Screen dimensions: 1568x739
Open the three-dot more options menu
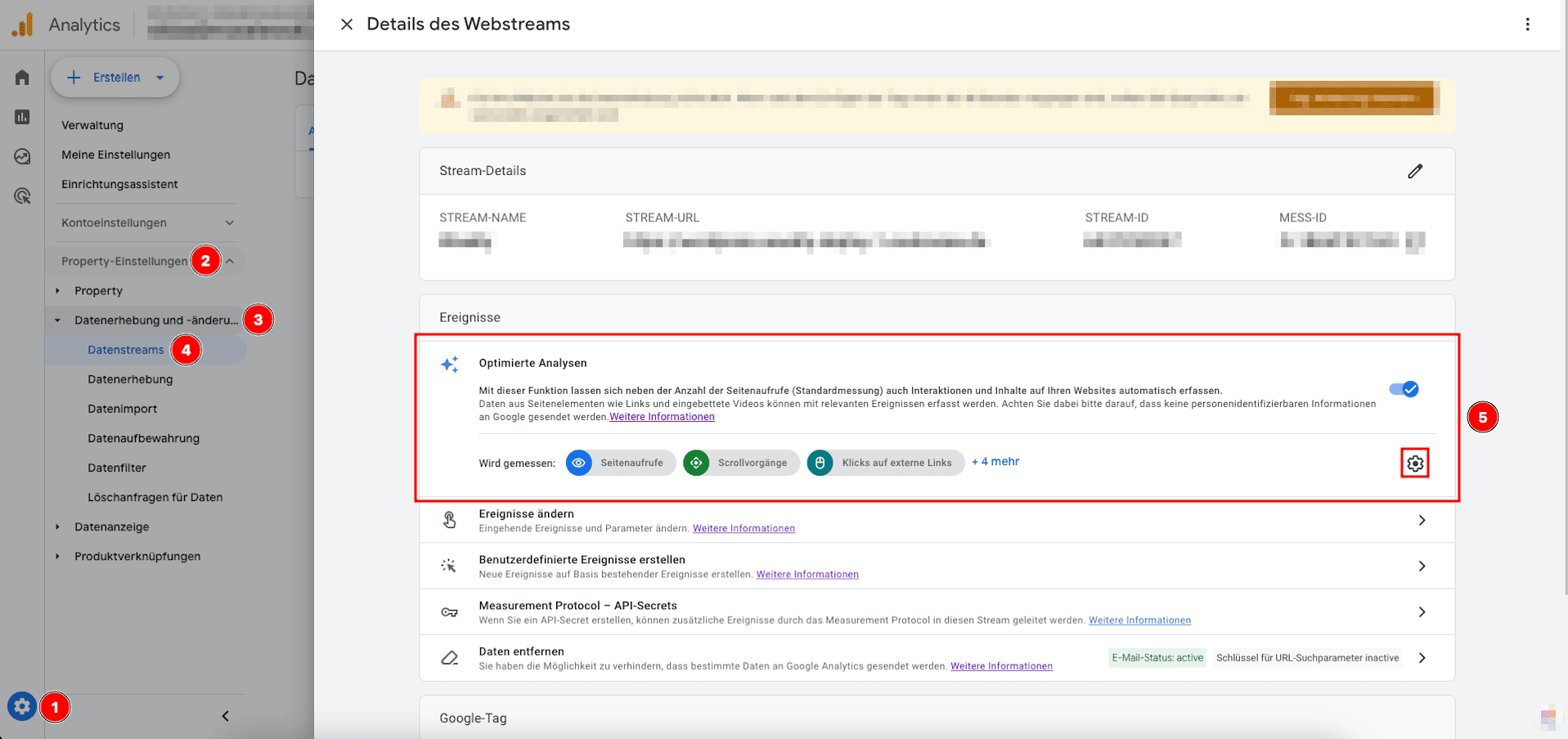(x=1527, y=25)
